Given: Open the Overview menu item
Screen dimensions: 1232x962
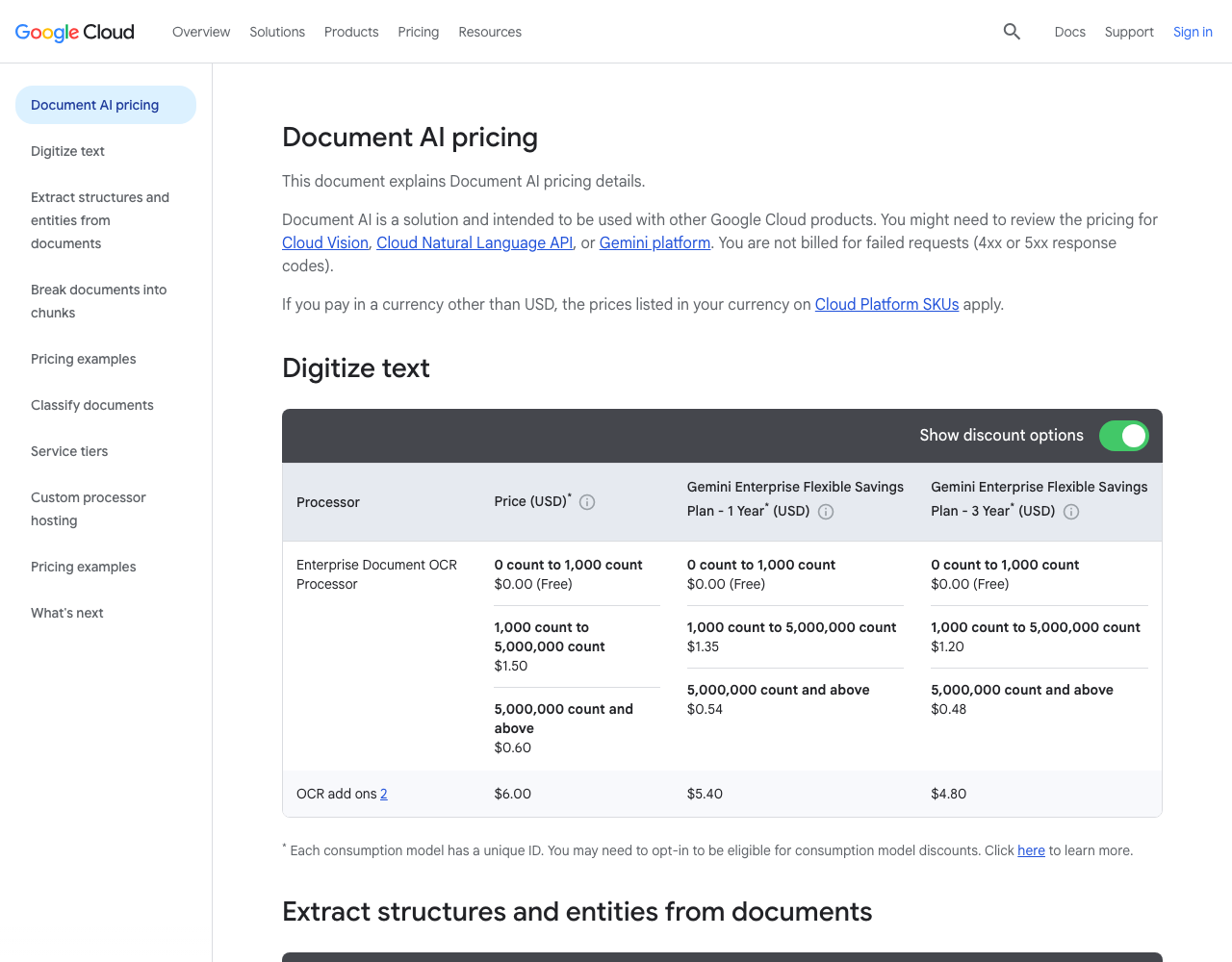Looking at the screenshot, I should (201, 32).
